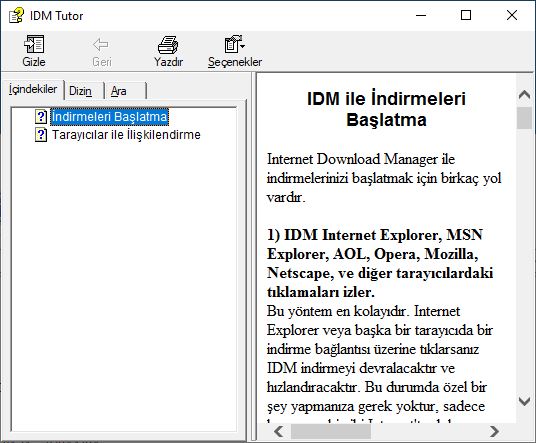Click the horizontal scrollbar left arrow
This screenshot has width=536, height=443.
[x=279, y=431]
